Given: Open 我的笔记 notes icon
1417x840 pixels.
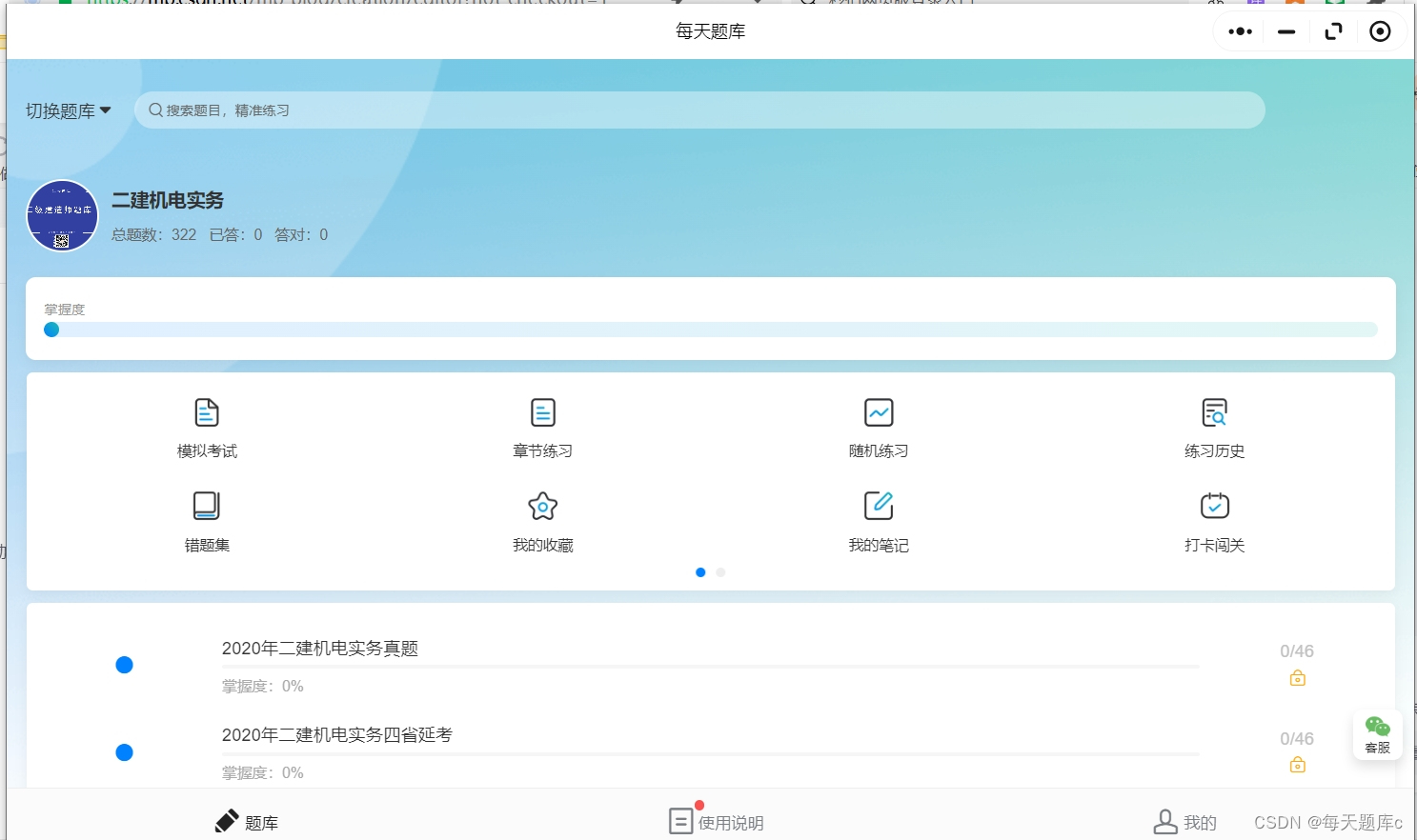Looking at the screenshot, I should click(x=879, y=506).
